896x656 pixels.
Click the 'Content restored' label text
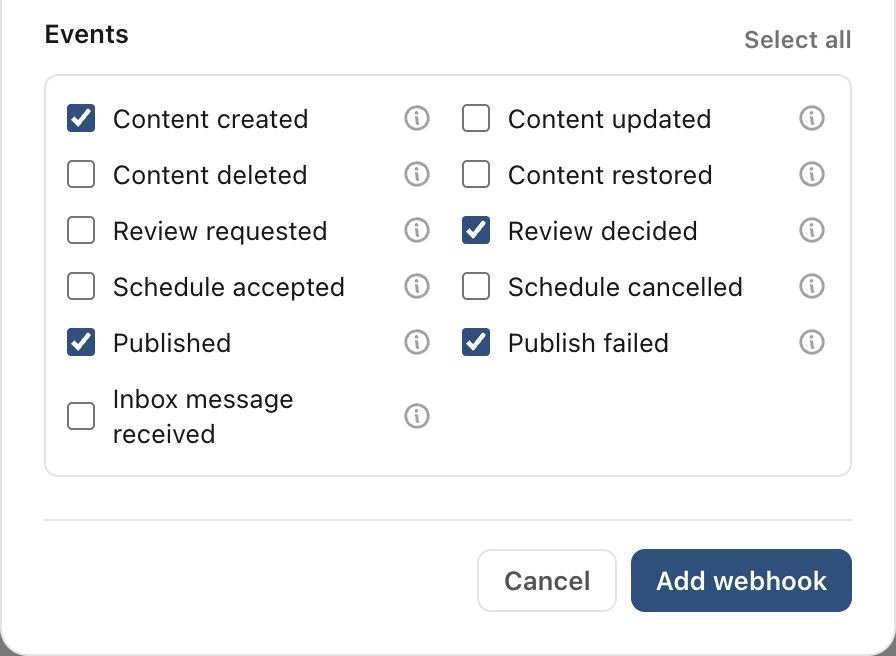click(x=610, y=175)
